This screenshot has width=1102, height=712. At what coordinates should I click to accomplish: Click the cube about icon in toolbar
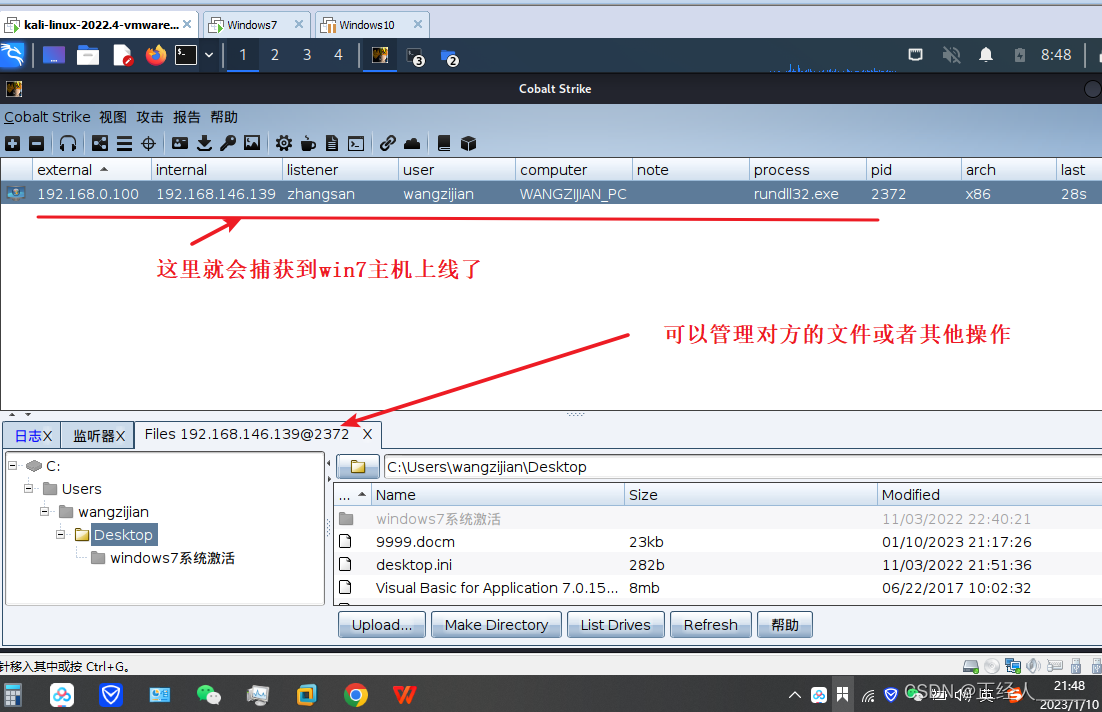pyautogui.click(x=468, y=143)
